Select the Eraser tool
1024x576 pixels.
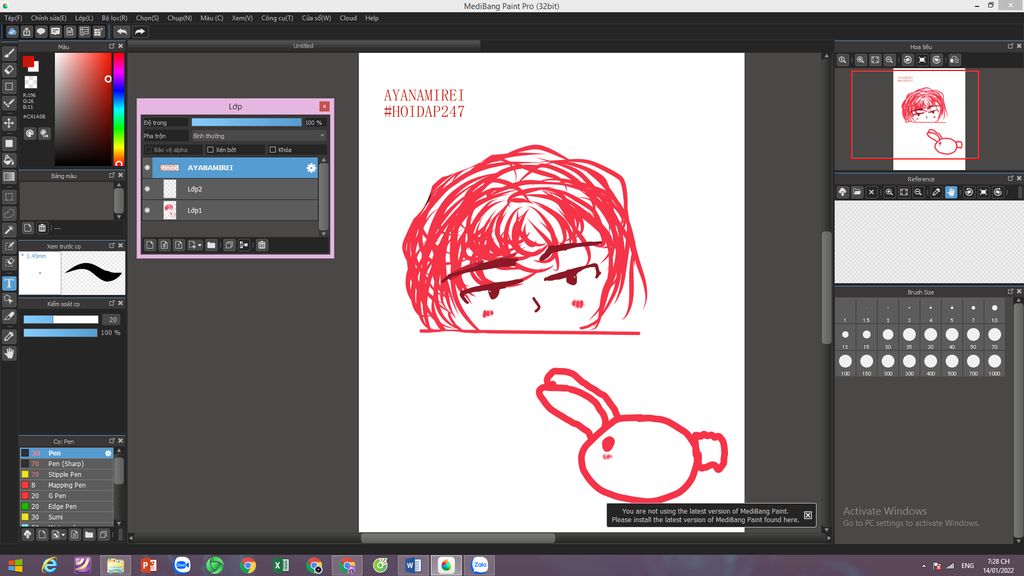coord(9,69)
